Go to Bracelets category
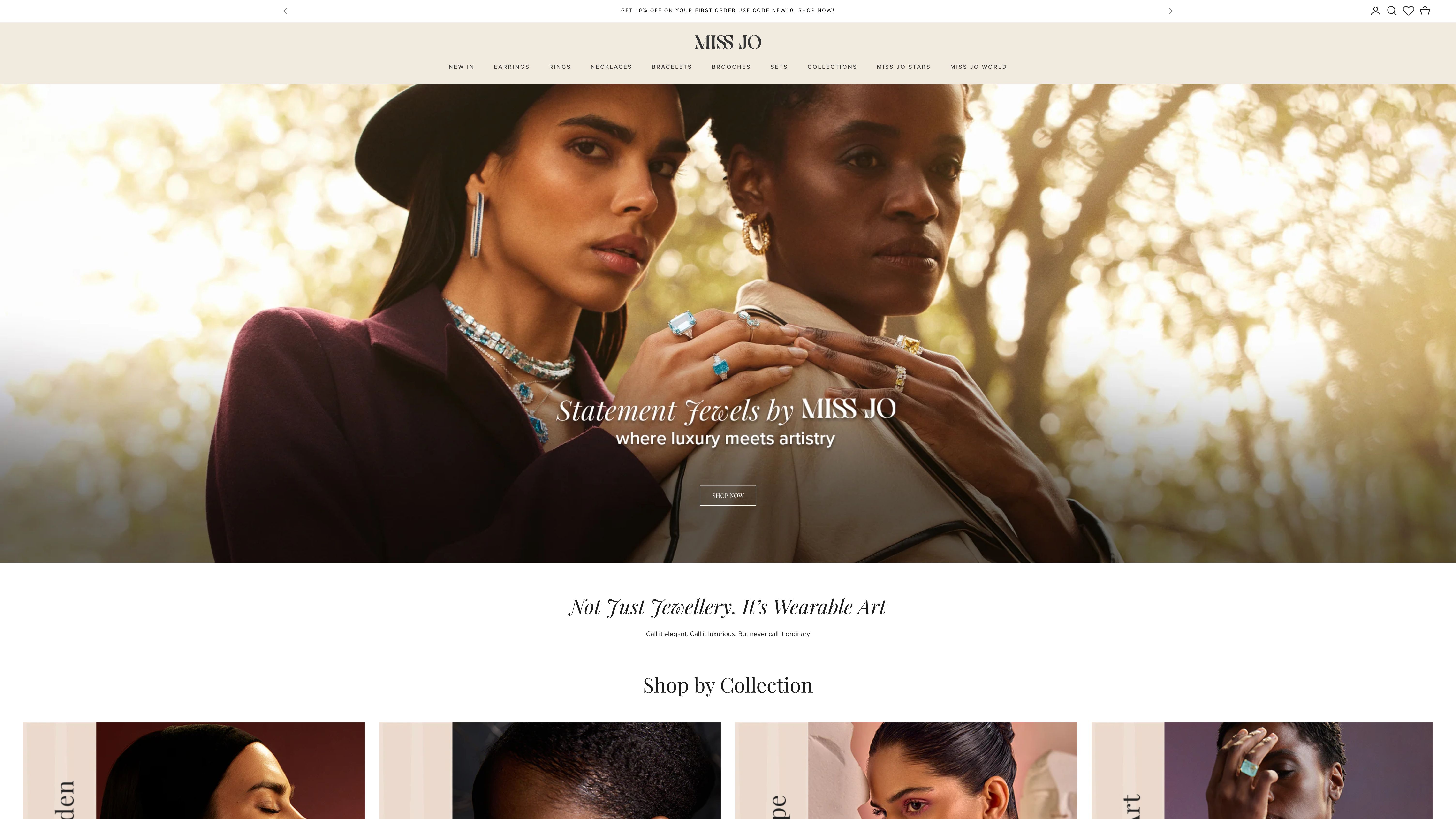 click(x=671, y=67)
